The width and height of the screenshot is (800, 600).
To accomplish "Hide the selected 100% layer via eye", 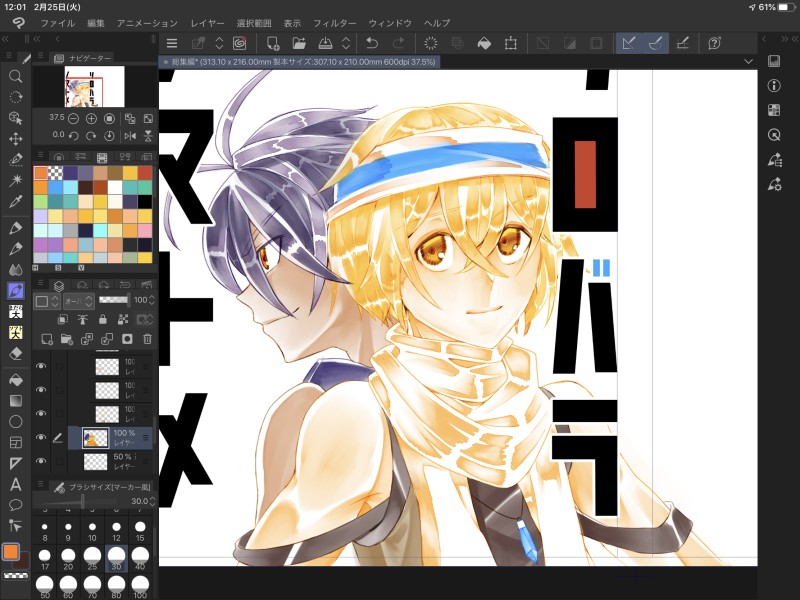I will tap(41, 437).
